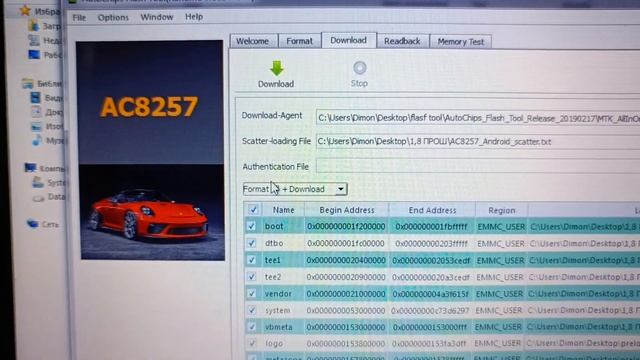Click the System drive icon in Explorer sidebar
Screen dimensions: 640x360
point(38,182)
